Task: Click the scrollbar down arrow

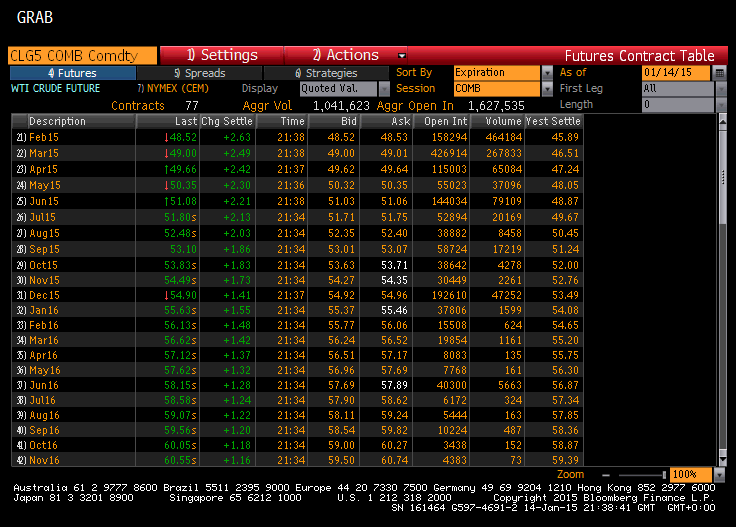Action: tap(723, 460)
